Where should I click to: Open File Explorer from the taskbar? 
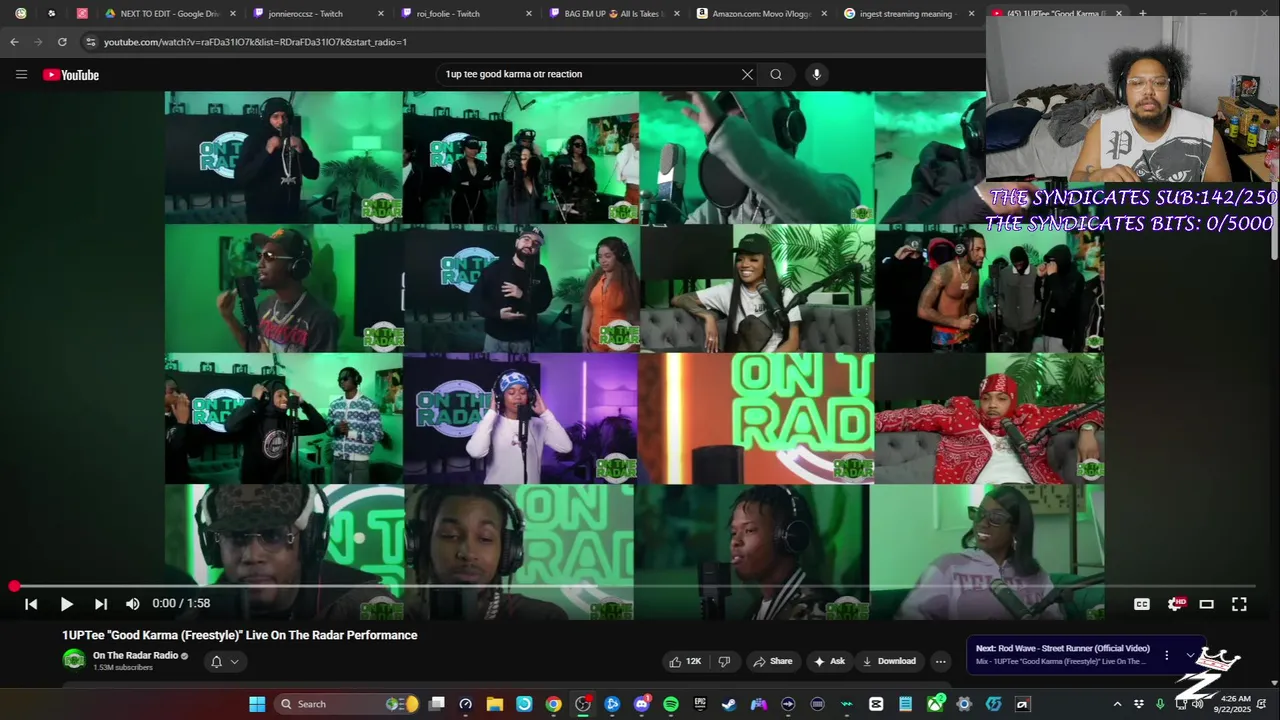(495, 704)
